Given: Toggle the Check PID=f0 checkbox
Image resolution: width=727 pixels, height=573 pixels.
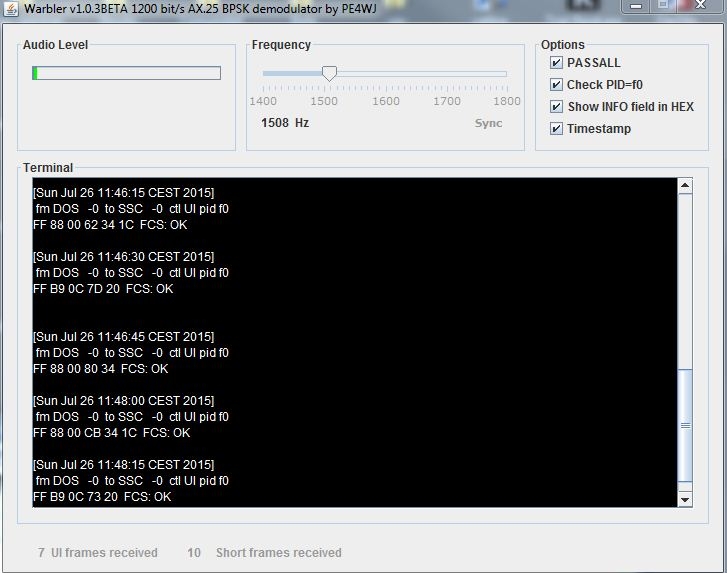Looking at the screenshot, I should [x=557, y=85].
